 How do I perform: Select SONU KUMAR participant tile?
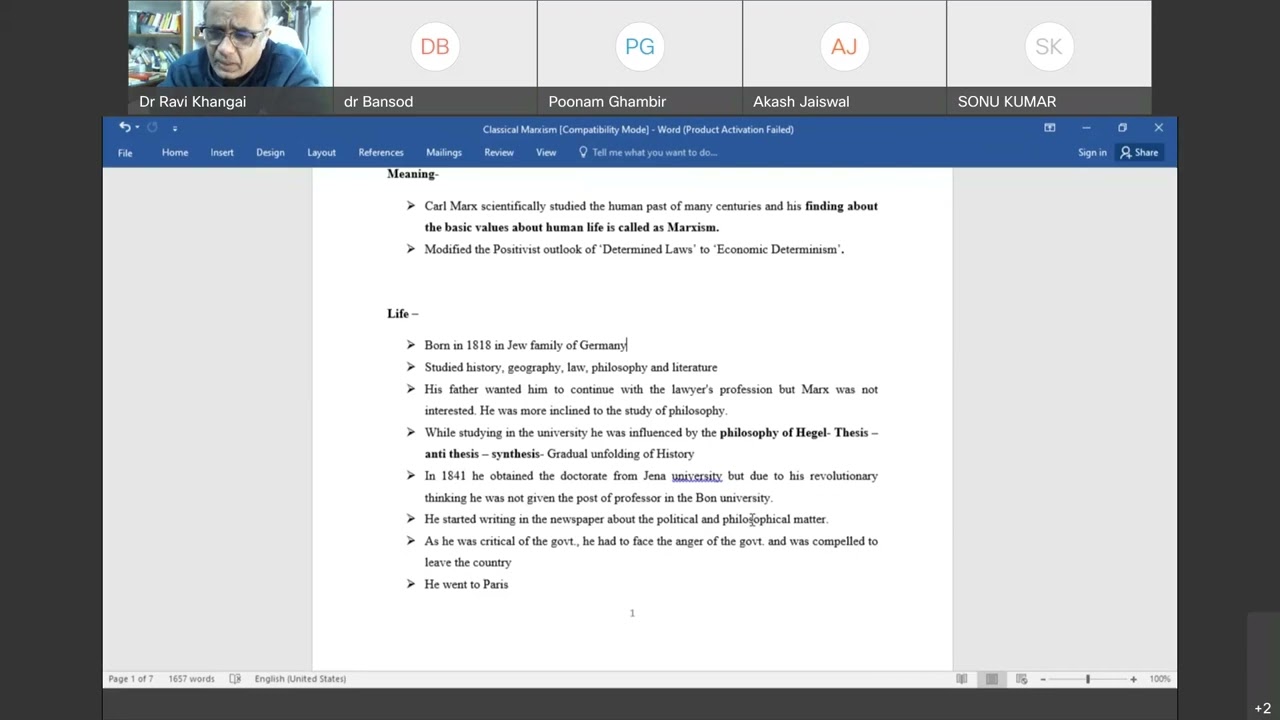[1049, 57]
